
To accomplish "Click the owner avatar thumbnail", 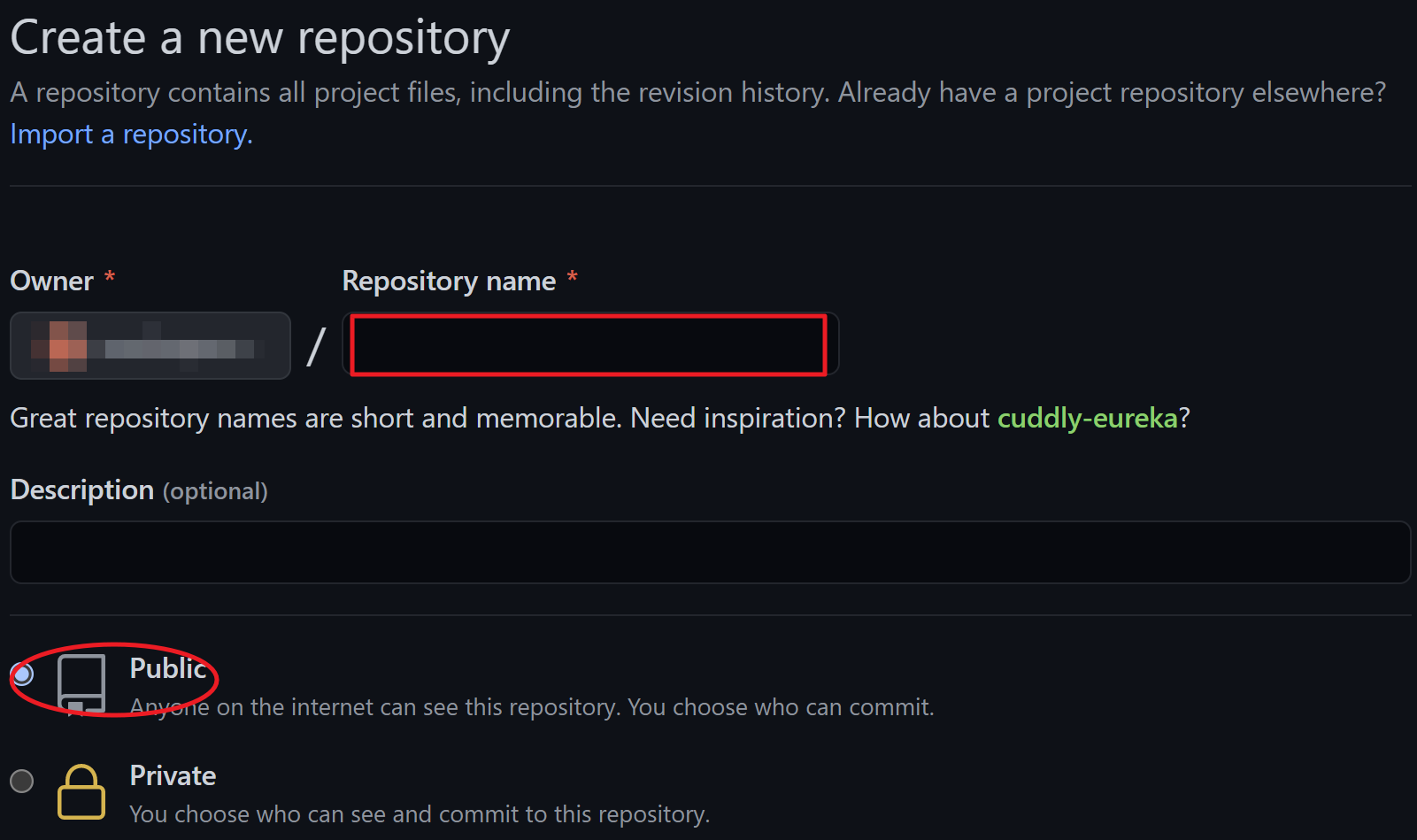I will (x=60, y=346).
